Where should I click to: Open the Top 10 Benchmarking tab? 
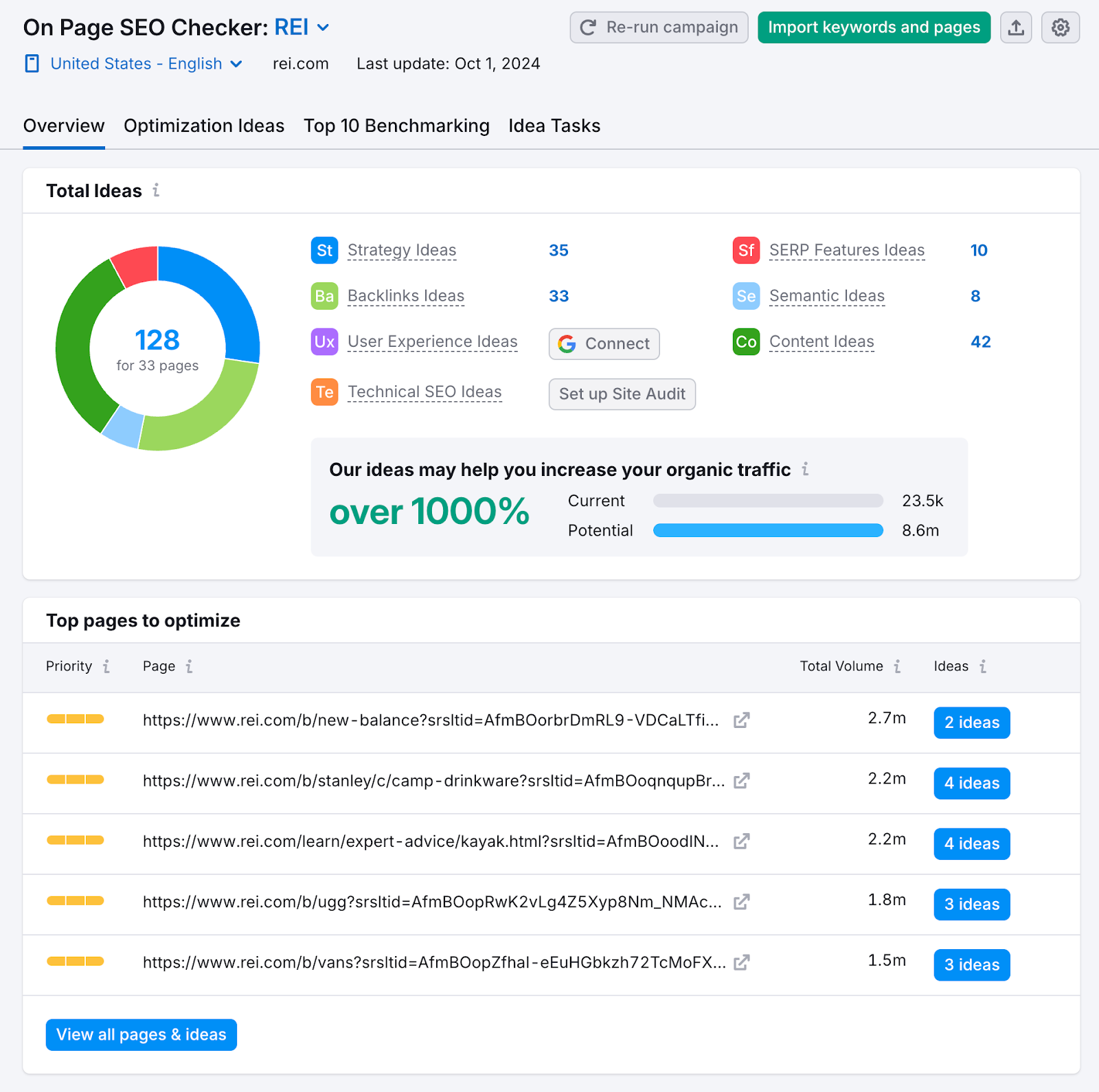[396, 126]
